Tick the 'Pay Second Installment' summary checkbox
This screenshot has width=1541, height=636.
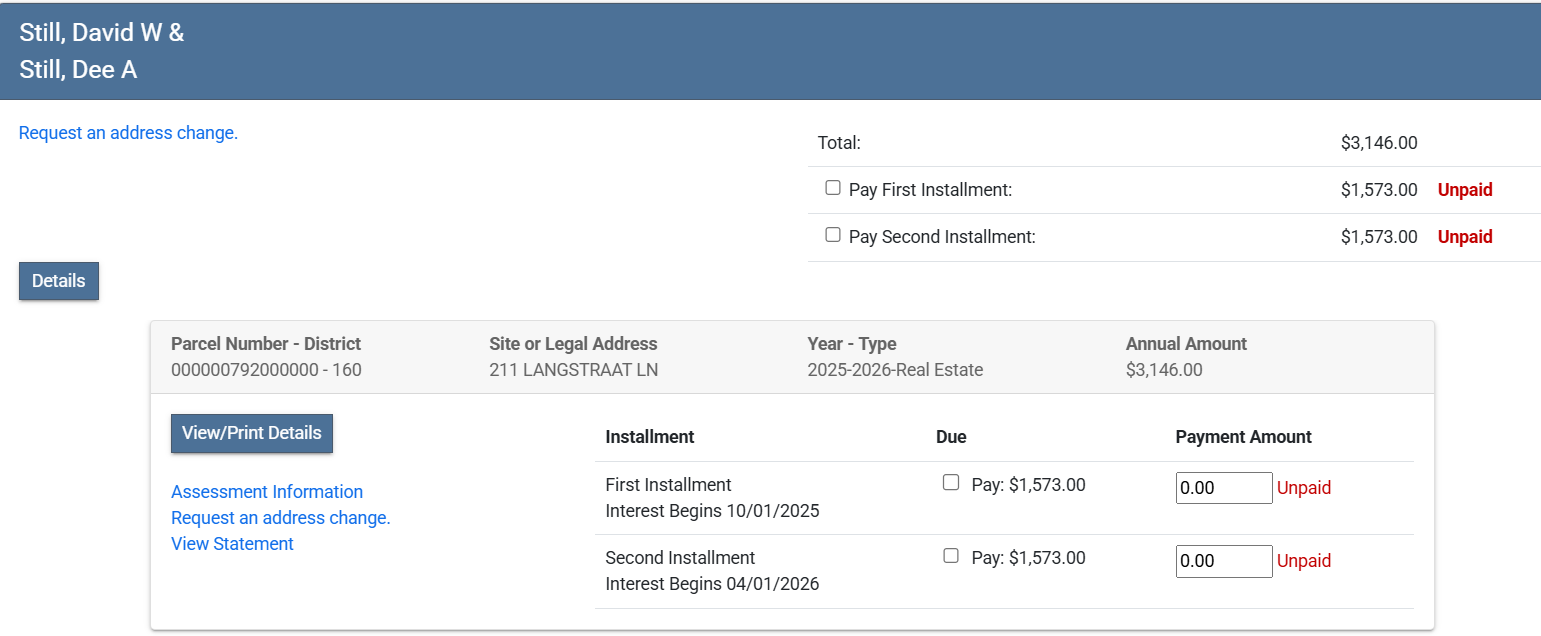coord(833,235)
